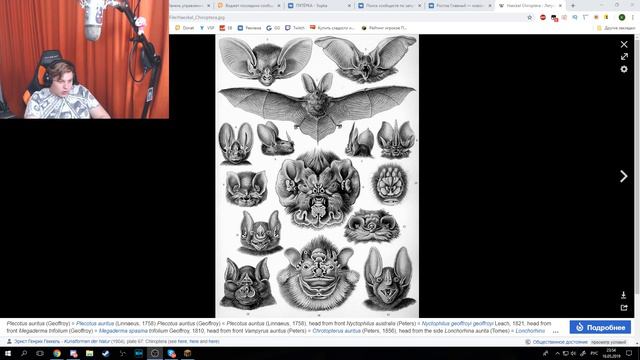Image resolution: width=640 pixels, height=360 pixels.
Task: Open the GG bookmark
Action: click(x=273, y=28)
